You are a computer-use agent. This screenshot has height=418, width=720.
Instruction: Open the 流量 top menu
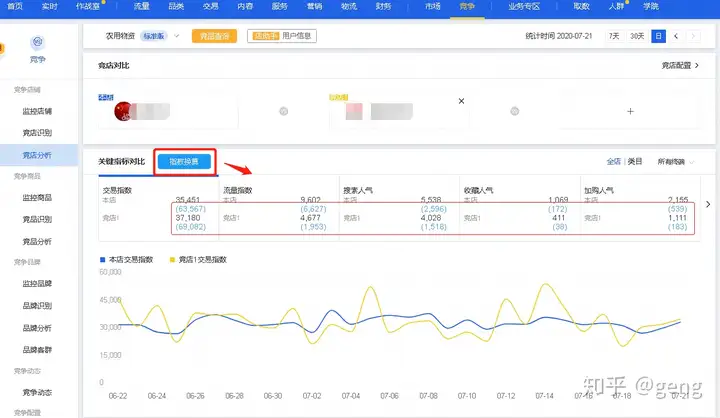pos(141,6)
